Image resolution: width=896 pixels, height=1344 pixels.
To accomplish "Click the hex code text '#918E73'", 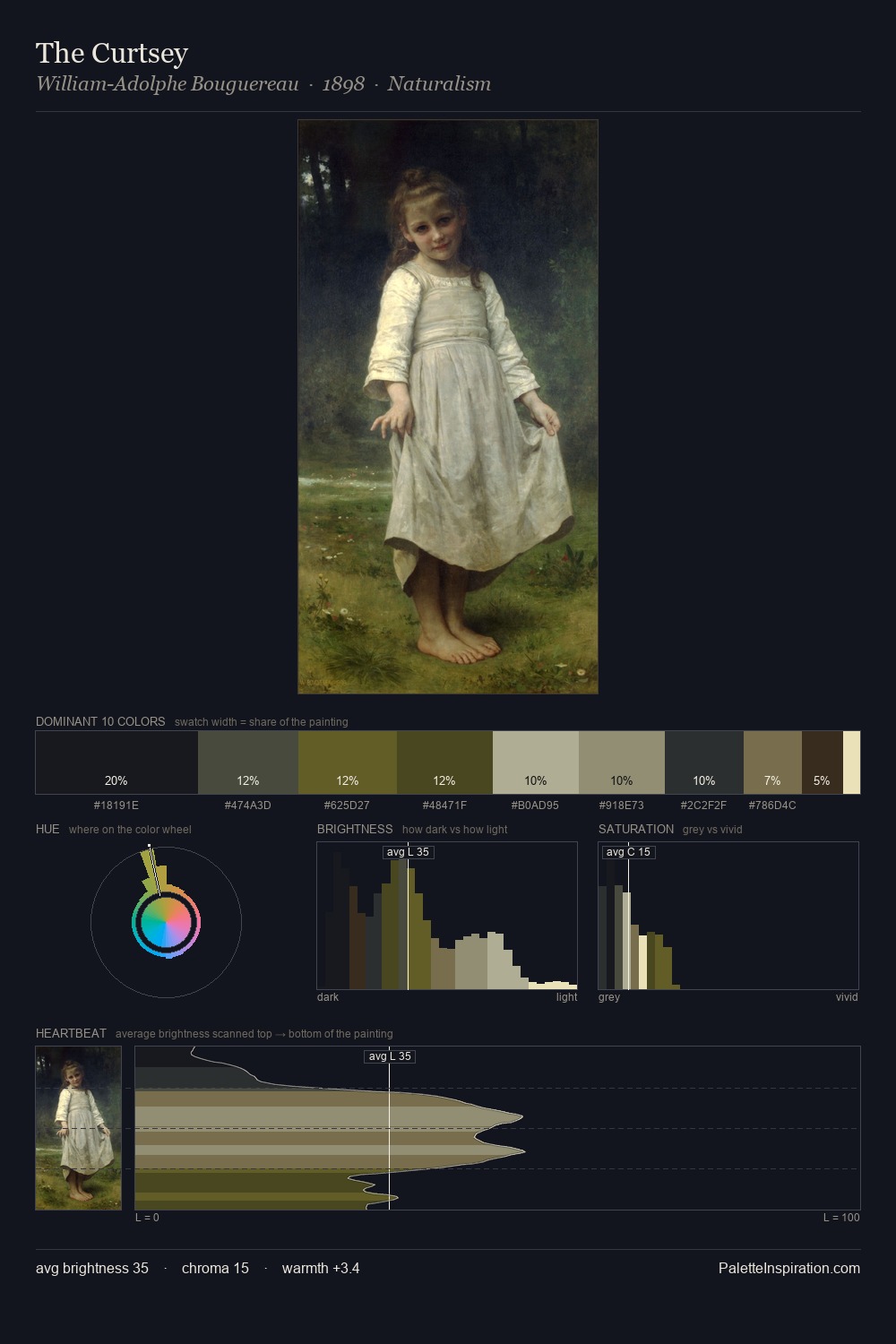I will [x=622, y=806].
